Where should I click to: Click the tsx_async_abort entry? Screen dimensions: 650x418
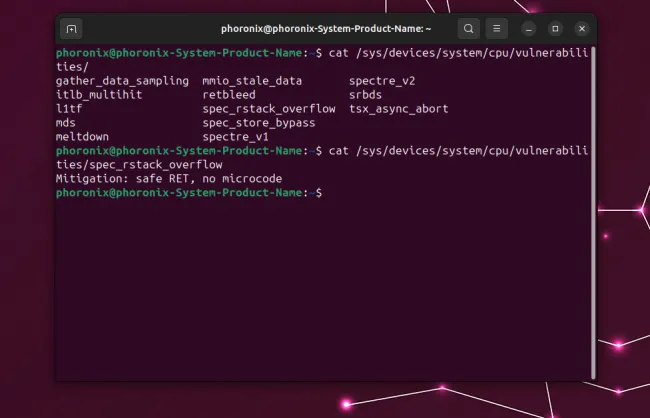click(398, 108)
